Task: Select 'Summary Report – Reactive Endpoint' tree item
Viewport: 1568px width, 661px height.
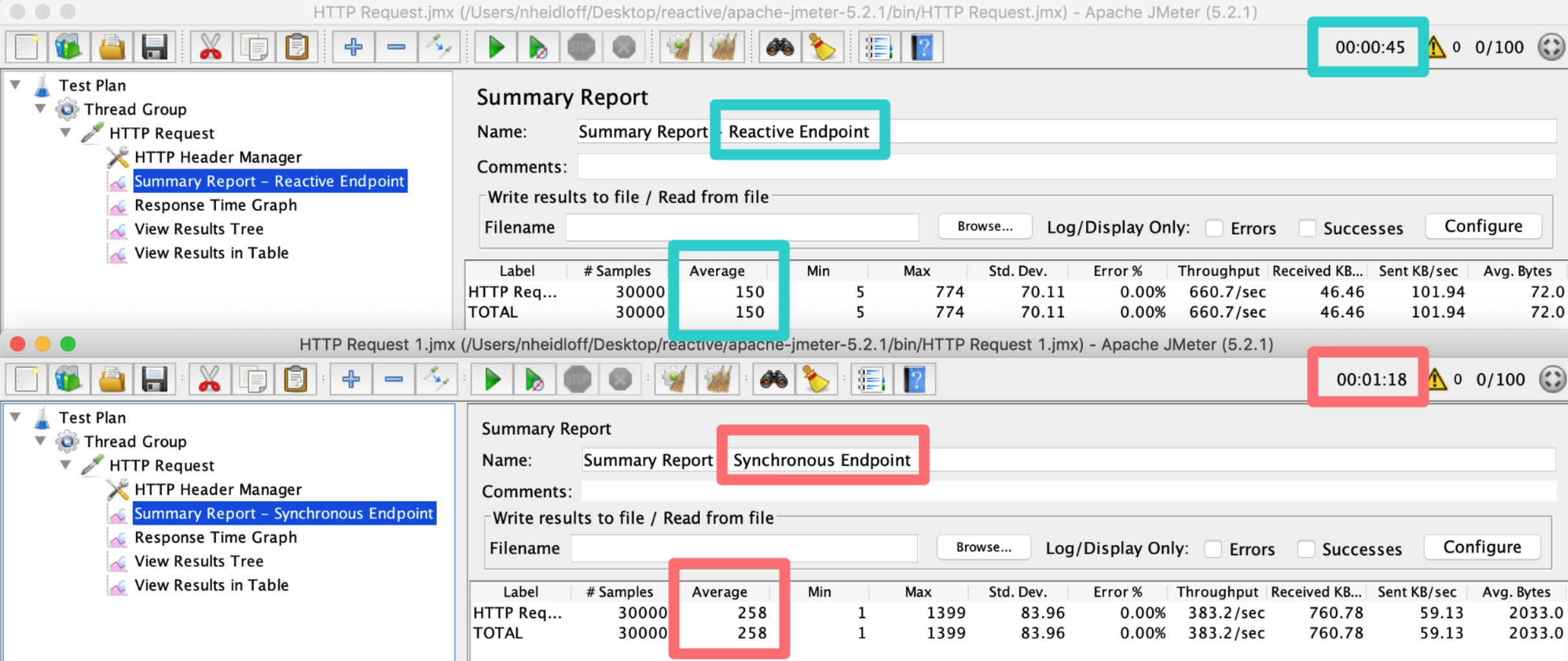Action: [269, 181]
